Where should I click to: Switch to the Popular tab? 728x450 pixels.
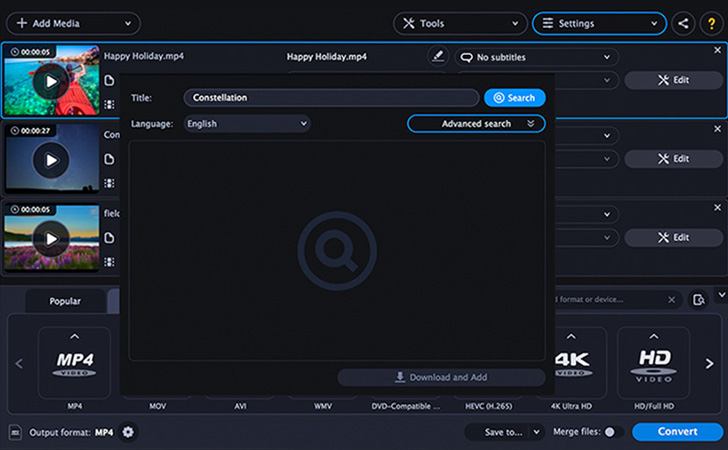coord(65,301)
